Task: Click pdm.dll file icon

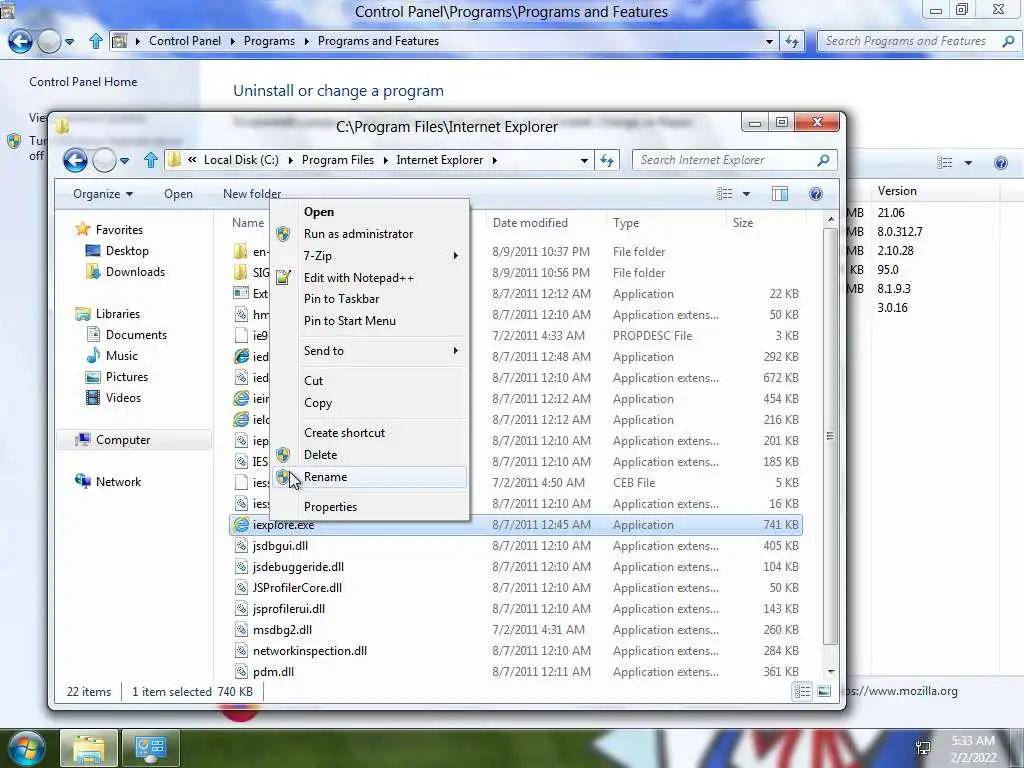Action: click(x=241, y=672)
